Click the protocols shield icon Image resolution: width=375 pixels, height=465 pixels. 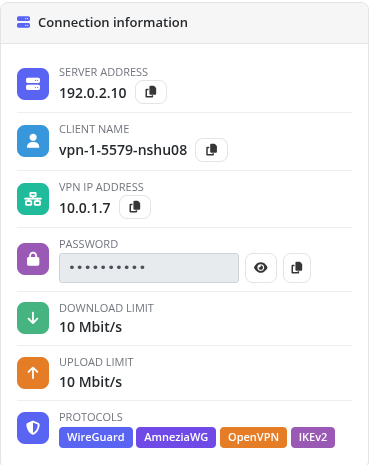point(33,428)
